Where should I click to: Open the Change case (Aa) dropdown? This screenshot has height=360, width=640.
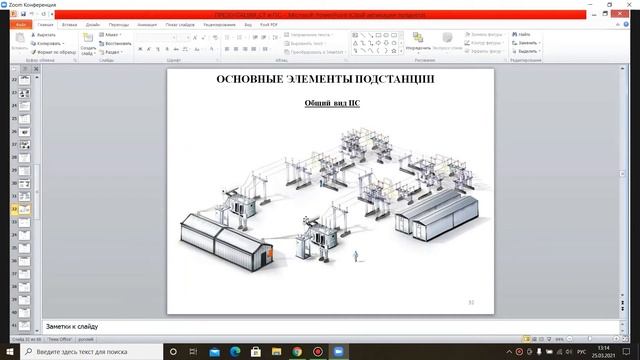pyautogui.click(x=198, y=49)
